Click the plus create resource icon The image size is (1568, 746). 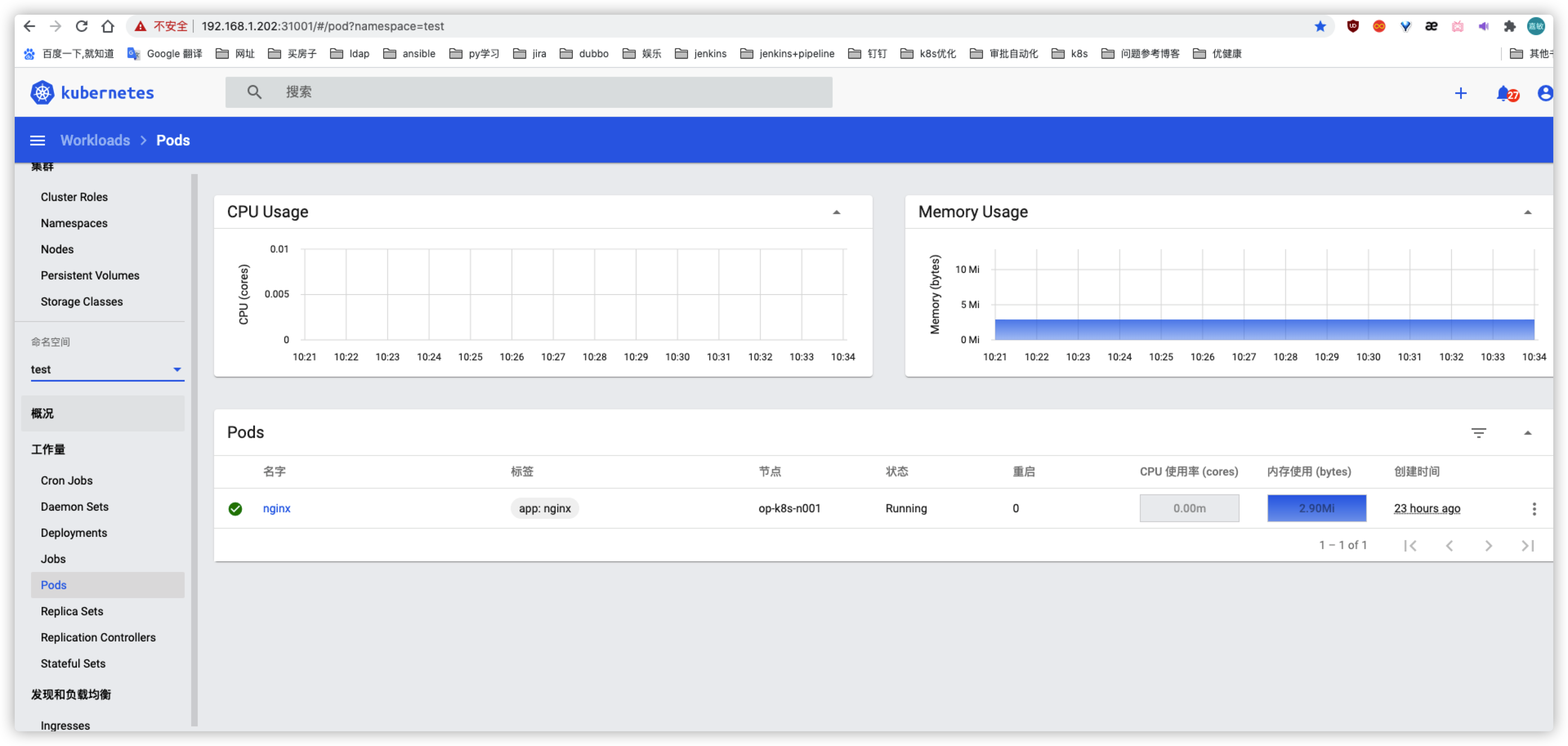[x=1460, y=93]
